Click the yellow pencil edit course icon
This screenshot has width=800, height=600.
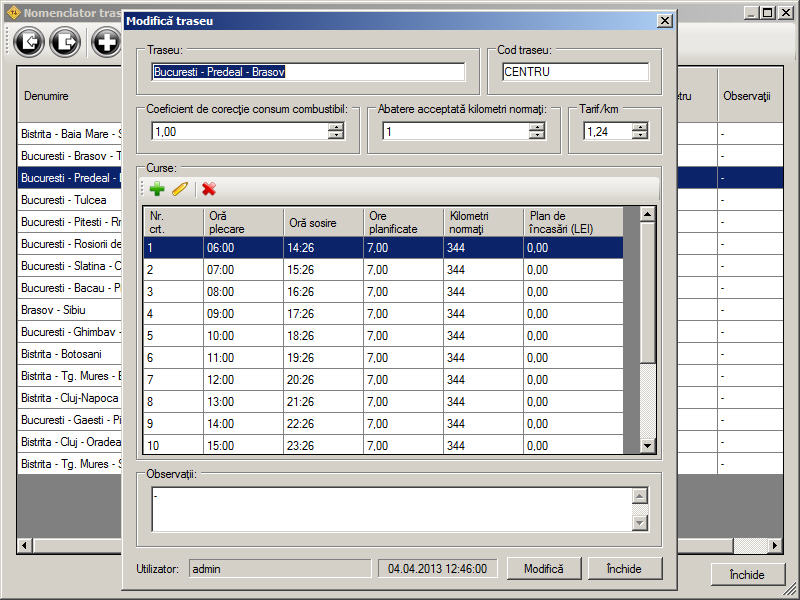pyautogui.click(x=180, y=189)
